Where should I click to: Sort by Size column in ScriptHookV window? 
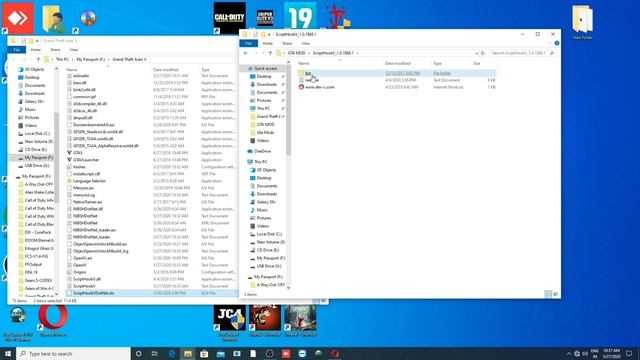pyautogui.click(x=476, y=63)
